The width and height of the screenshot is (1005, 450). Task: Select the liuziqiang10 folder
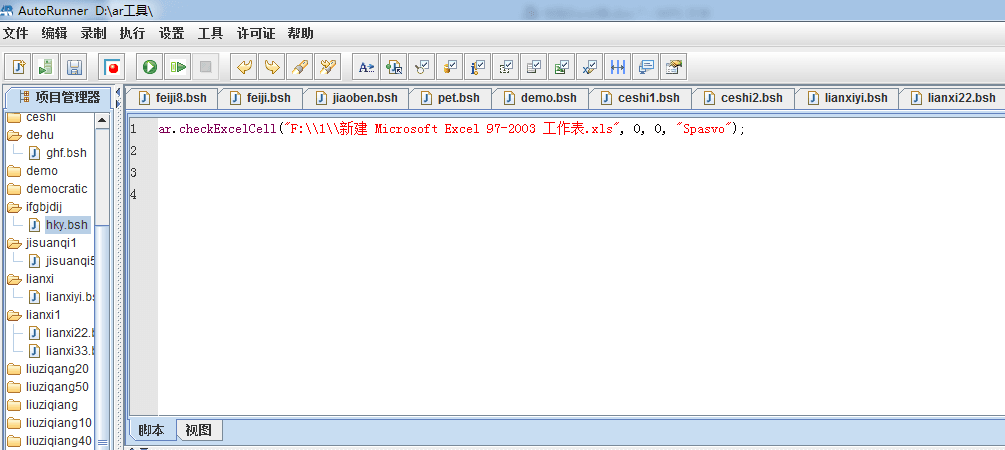(x=59, y=423)
